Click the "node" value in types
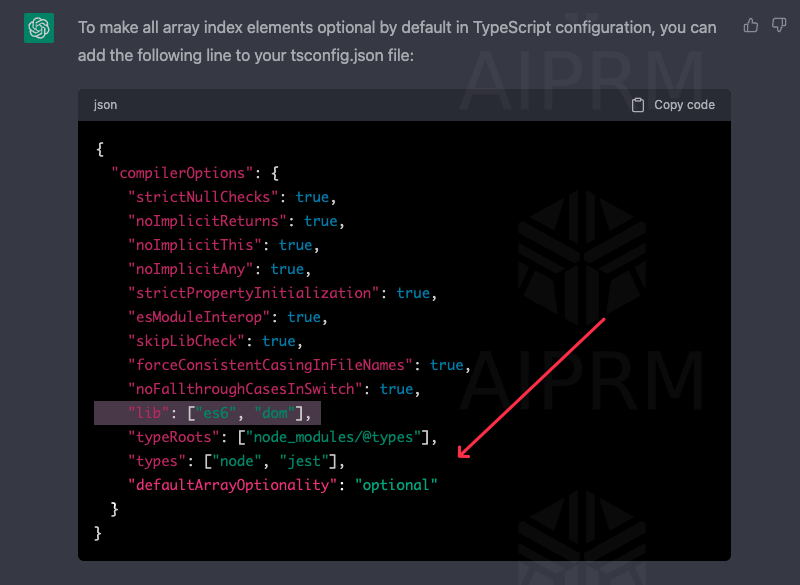Image resolution: width=800 pixels, height=585 pixels. coord(237,461)
